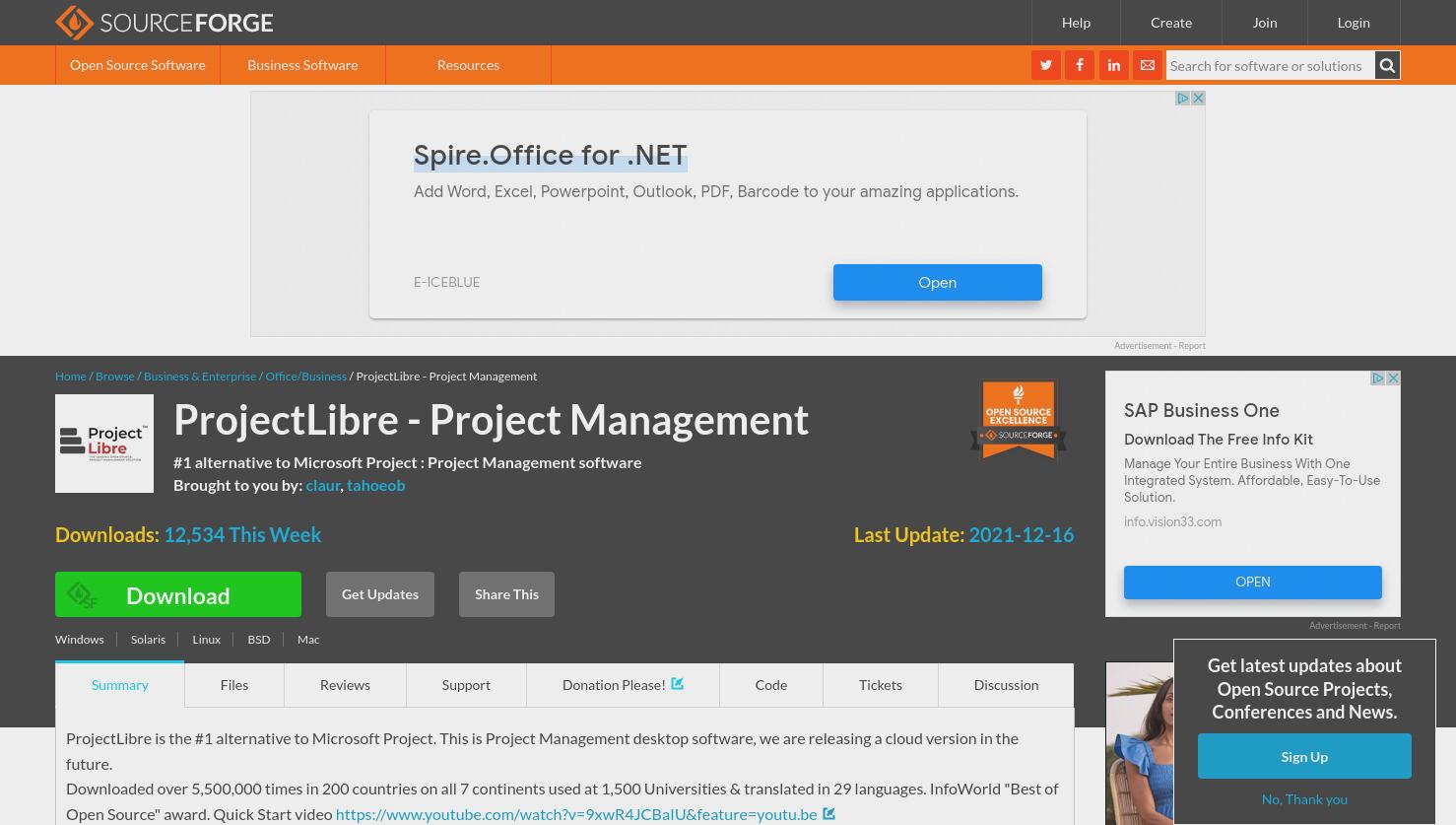
Task: Click Sign Up in newsletter popup
Action: 1304,756
